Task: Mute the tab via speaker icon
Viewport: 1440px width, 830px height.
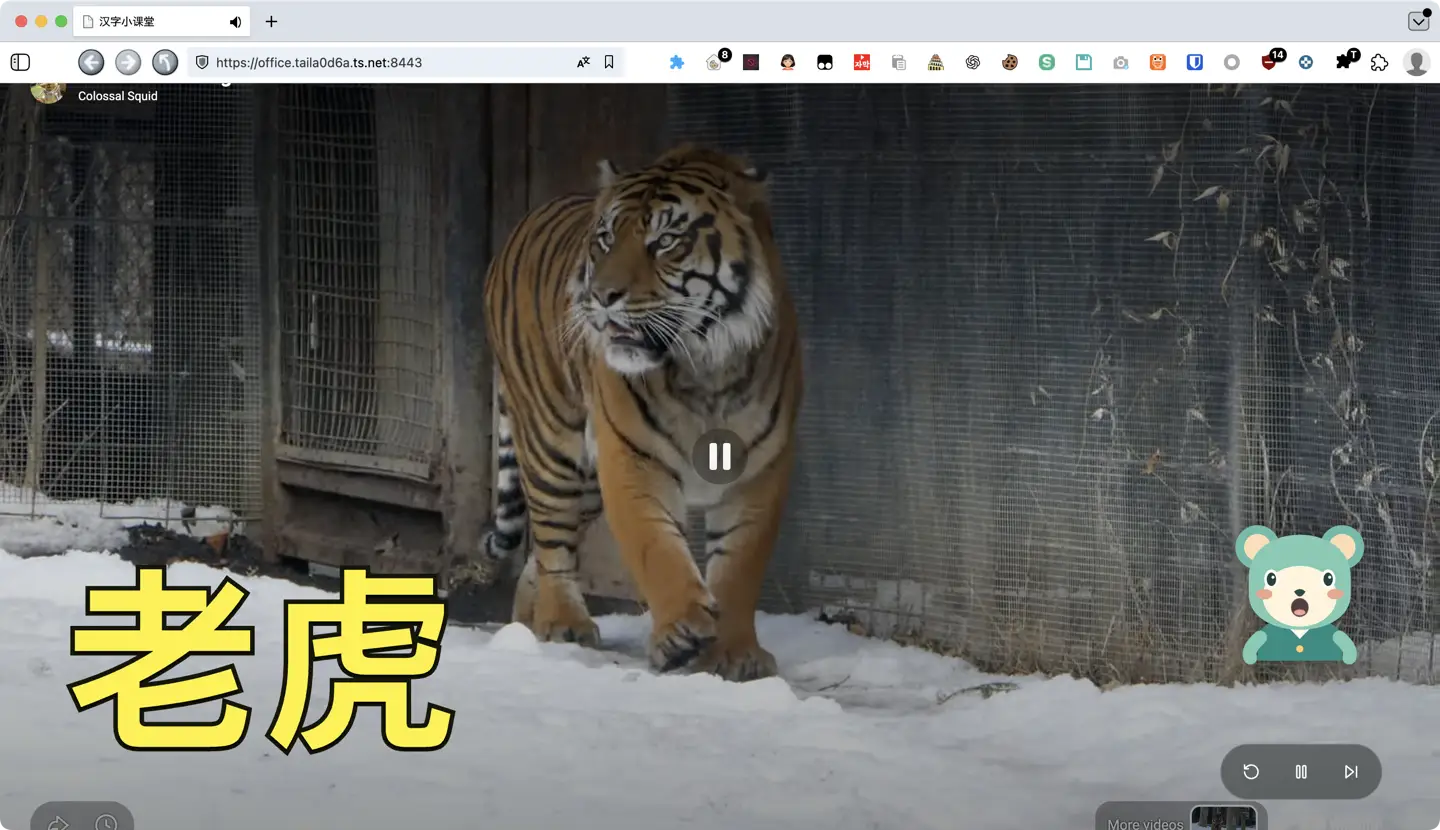Action: pos(235,21)
